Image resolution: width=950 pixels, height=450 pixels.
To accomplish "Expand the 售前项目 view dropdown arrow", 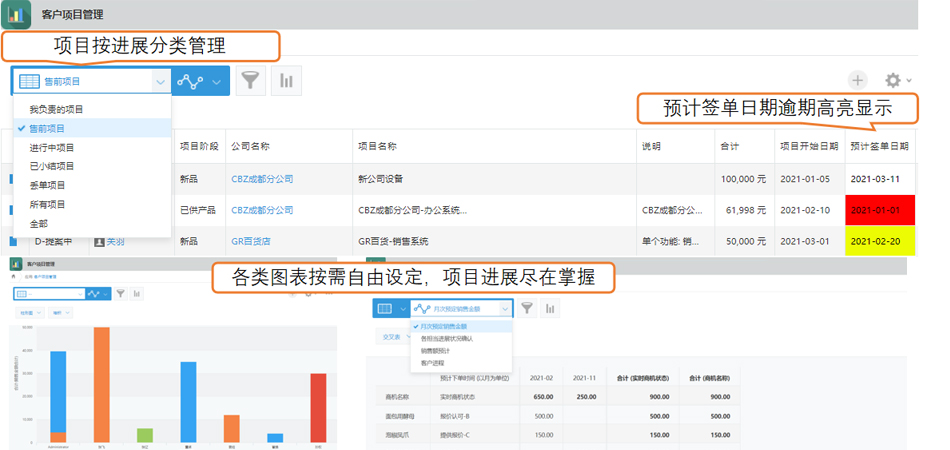I will 159,81.
